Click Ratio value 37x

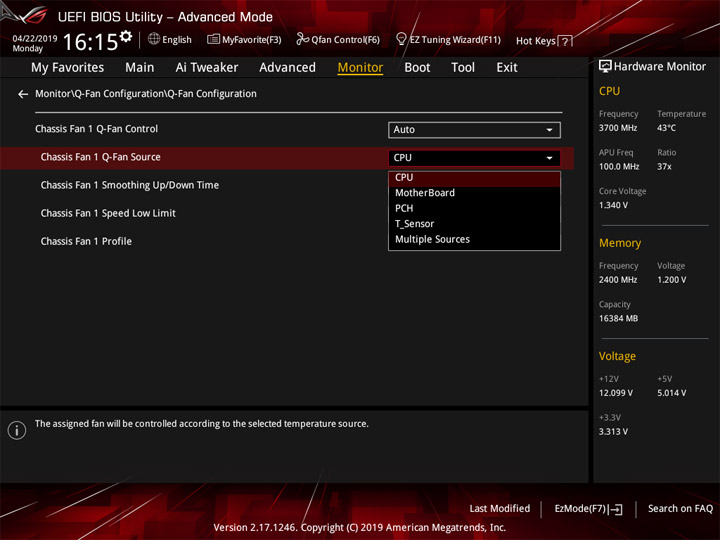tap(664, 167)
